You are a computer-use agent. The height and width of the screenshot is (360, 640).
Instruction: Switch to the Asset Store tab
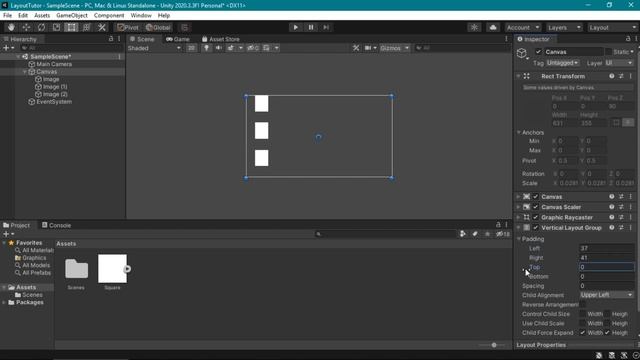[x=221, y=39]
